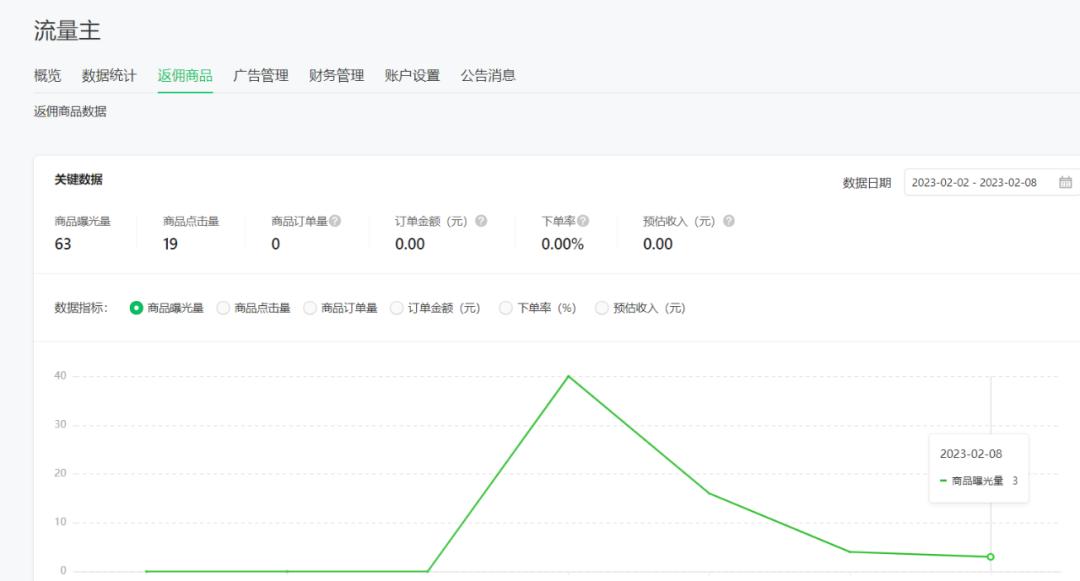Click the question mark beside 订单金额 (元)
This screenshot has width=1080, height=581.
(x=479, y=221)
